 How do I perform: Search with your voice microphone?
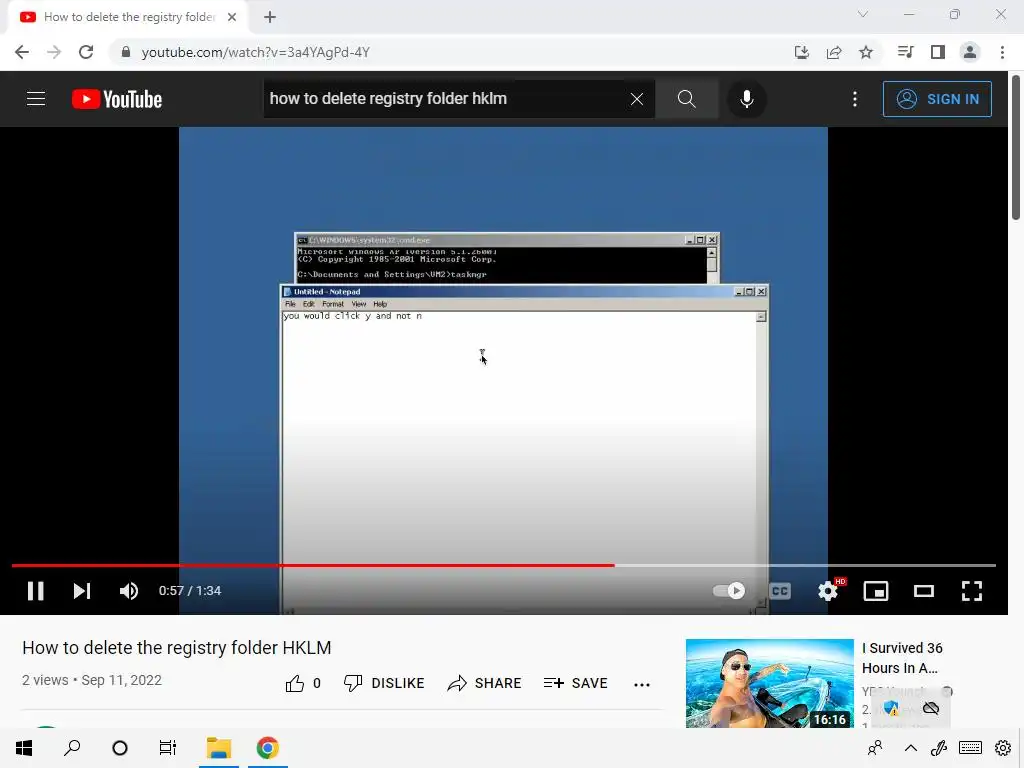(x=746, y=99)
